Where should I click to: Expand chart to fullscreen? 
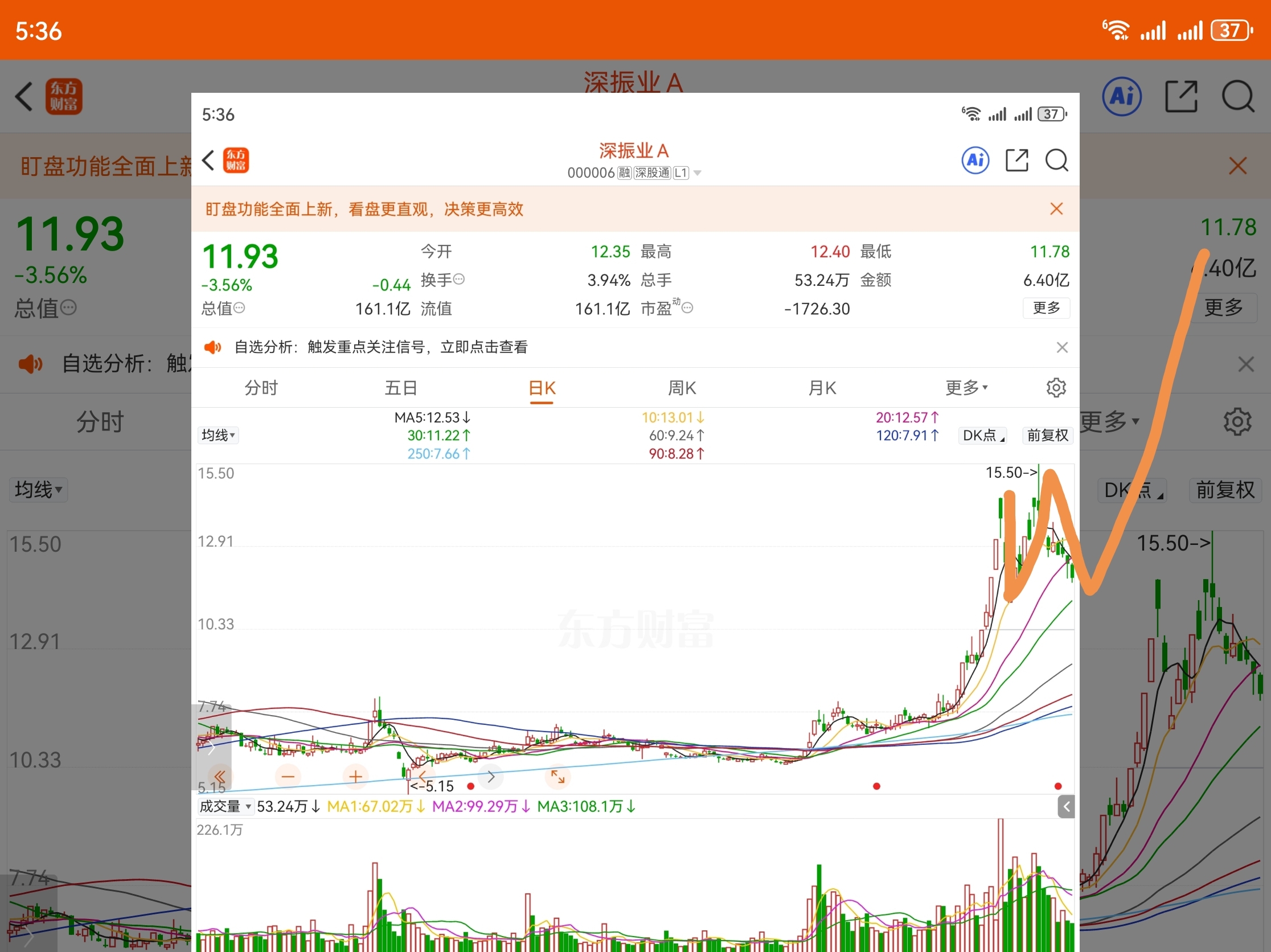tap(557, 777)
